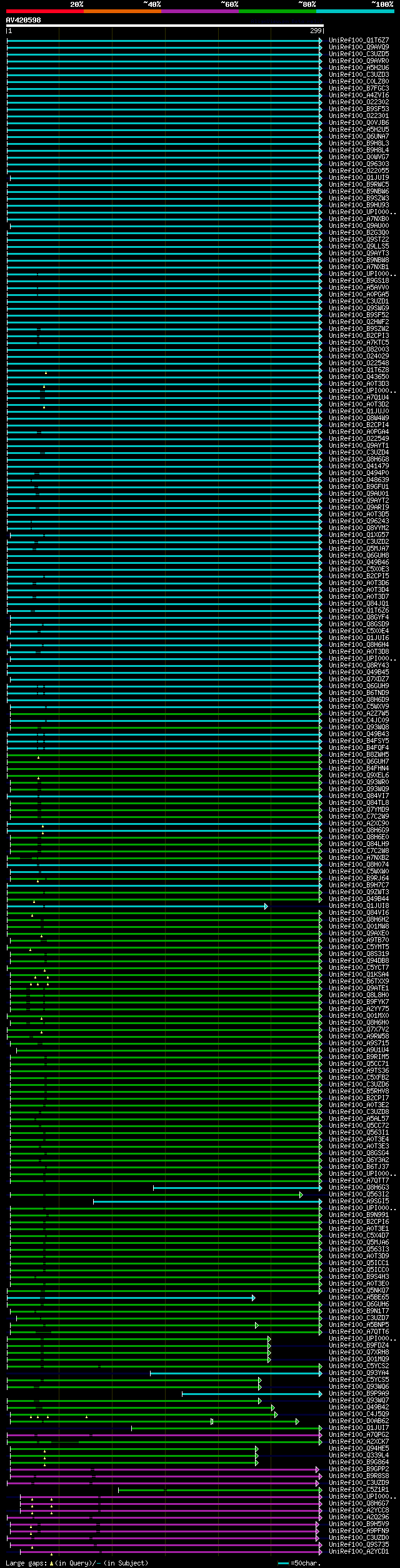Select subject label UniRef100_Q9LLS5
Viewport: 400px width, 1568px height.
[359, 246]
